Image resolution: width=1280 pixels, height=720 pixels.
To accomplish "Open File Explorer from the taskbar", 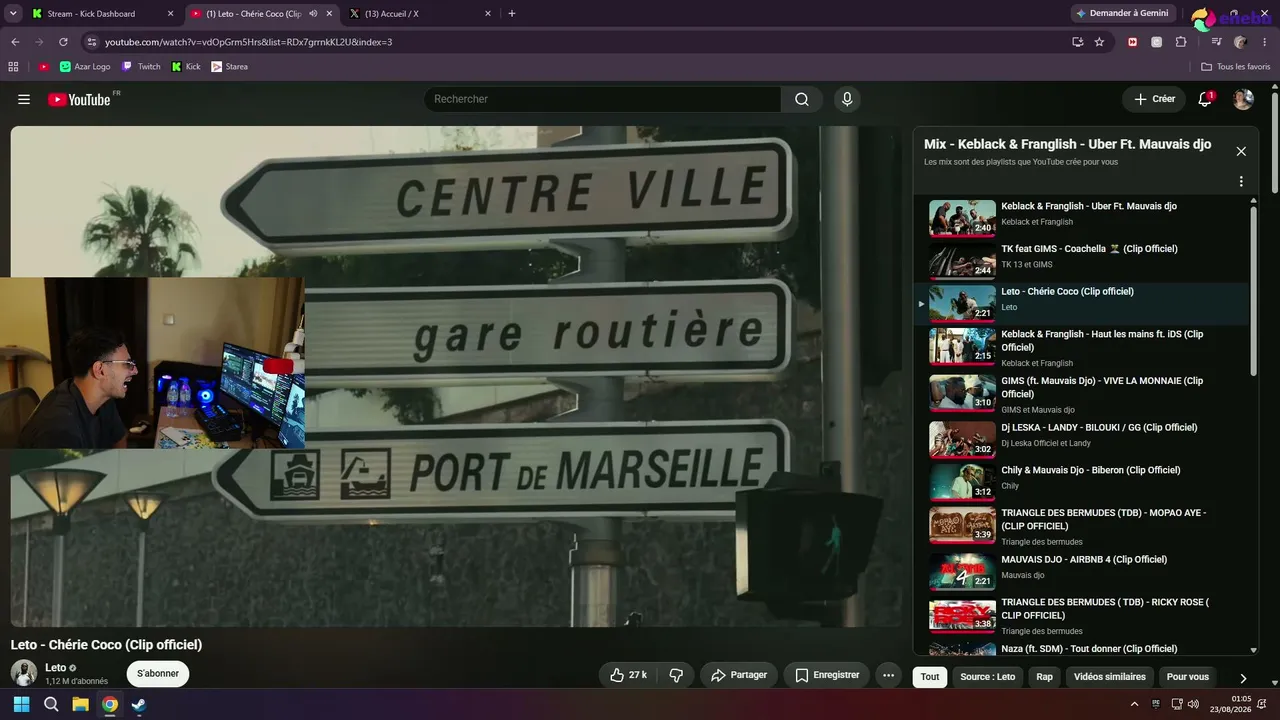I will 80,704.
